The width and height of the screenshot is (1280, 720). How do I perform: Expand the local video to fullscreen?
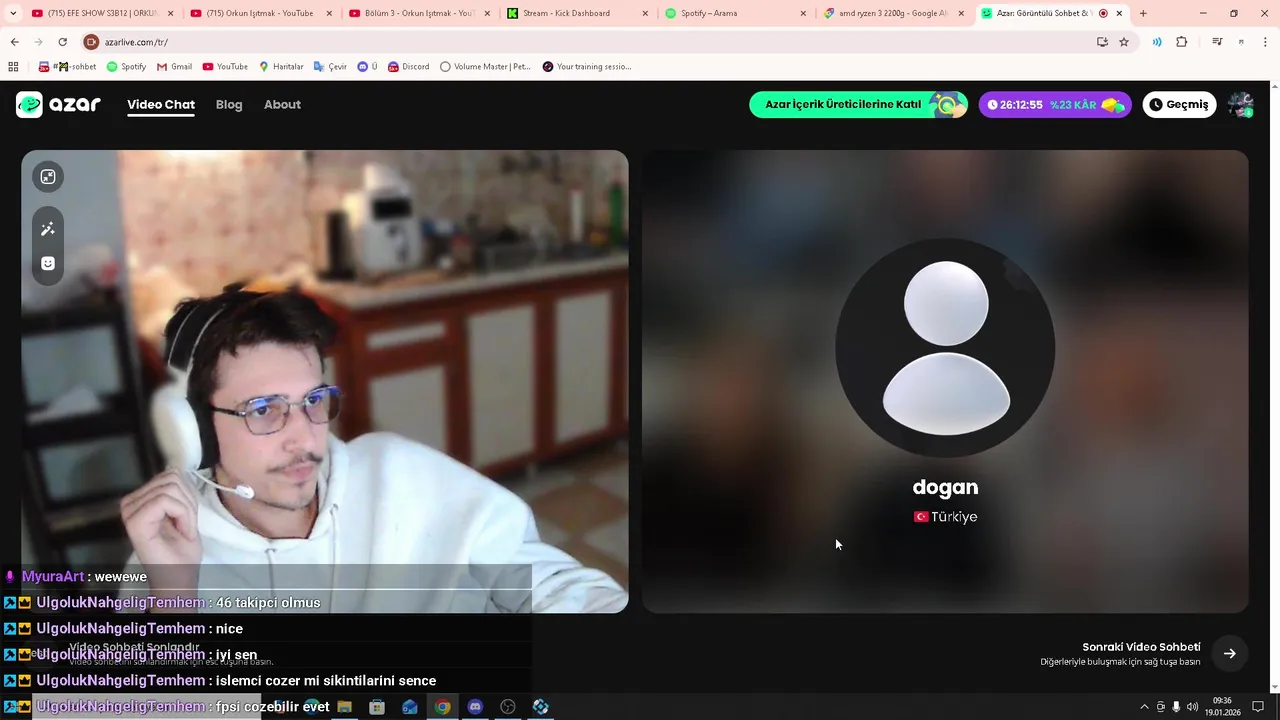click(x=48, y=177)
